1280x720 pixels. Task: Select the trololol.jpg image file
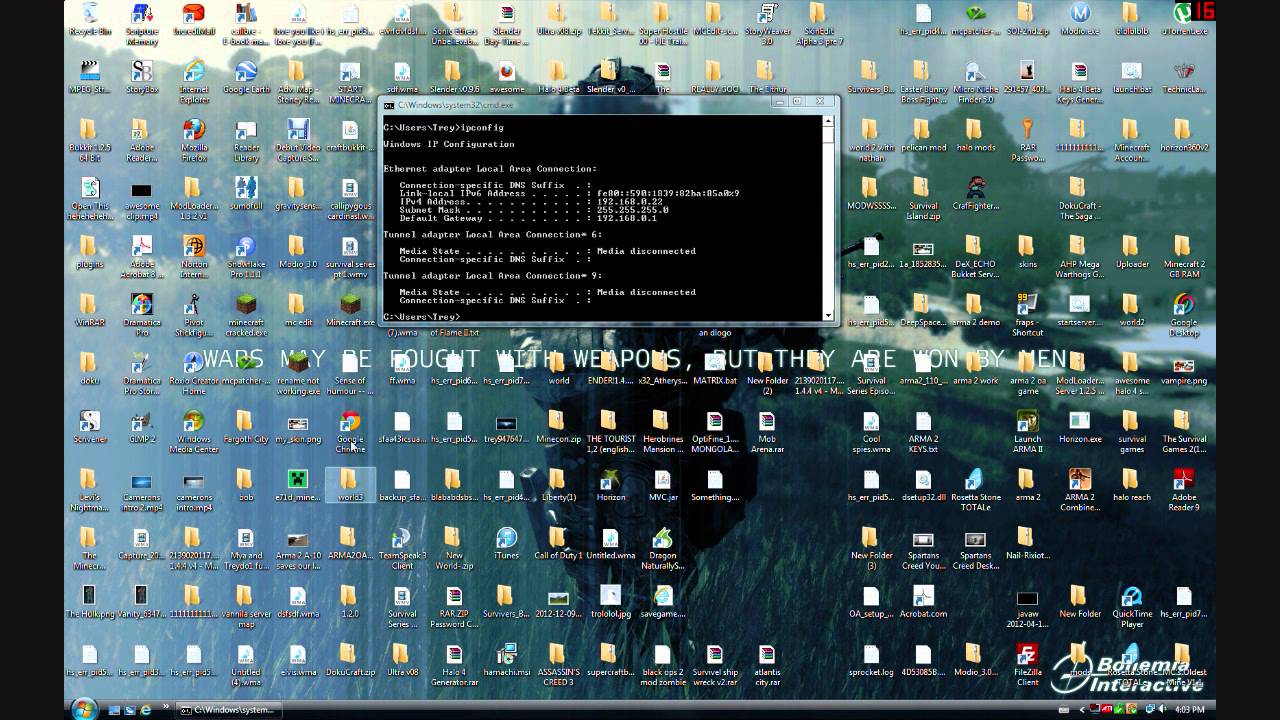610,602
